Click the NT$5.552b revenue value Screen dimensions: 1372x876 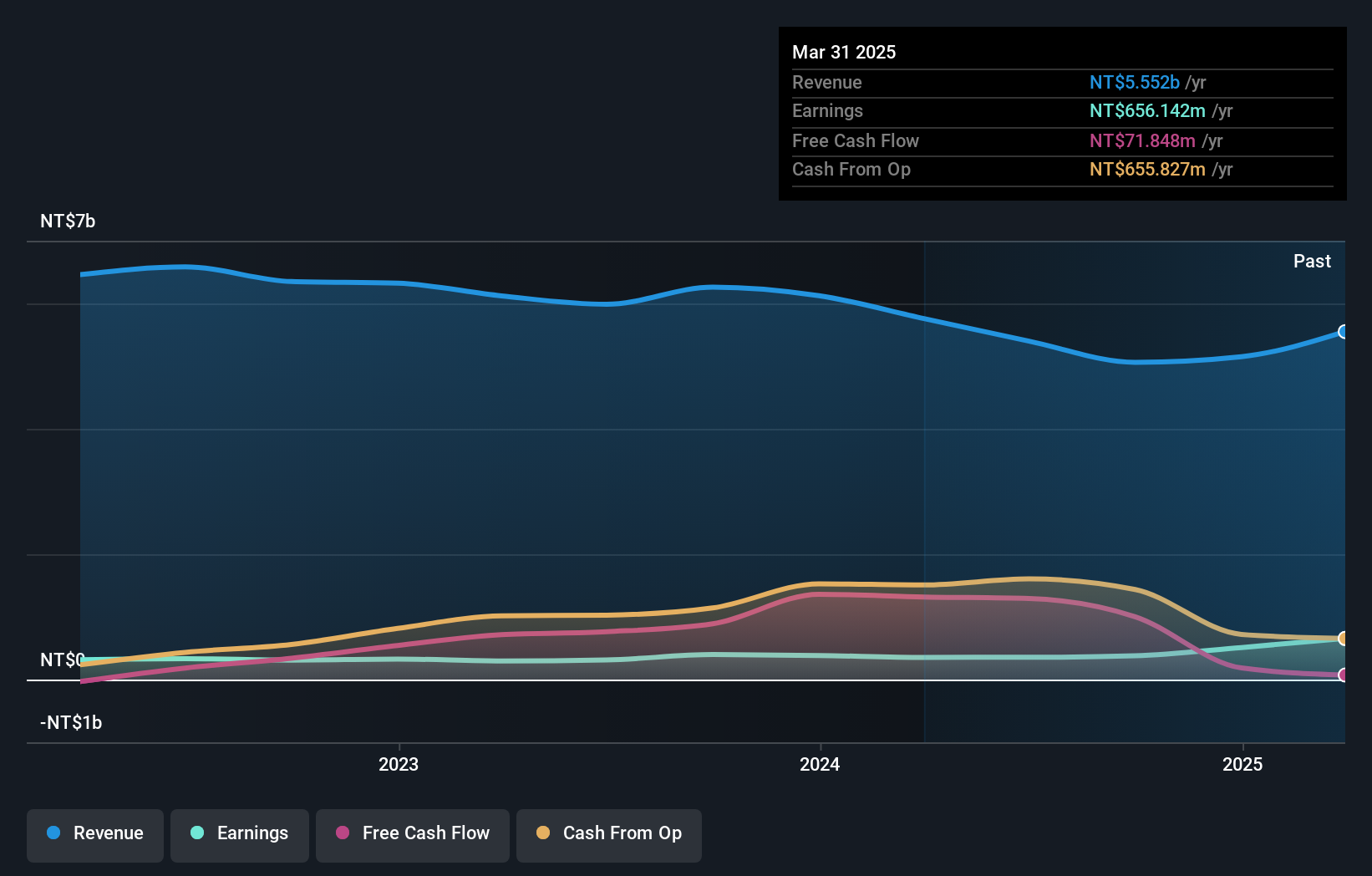[1135, 82]
